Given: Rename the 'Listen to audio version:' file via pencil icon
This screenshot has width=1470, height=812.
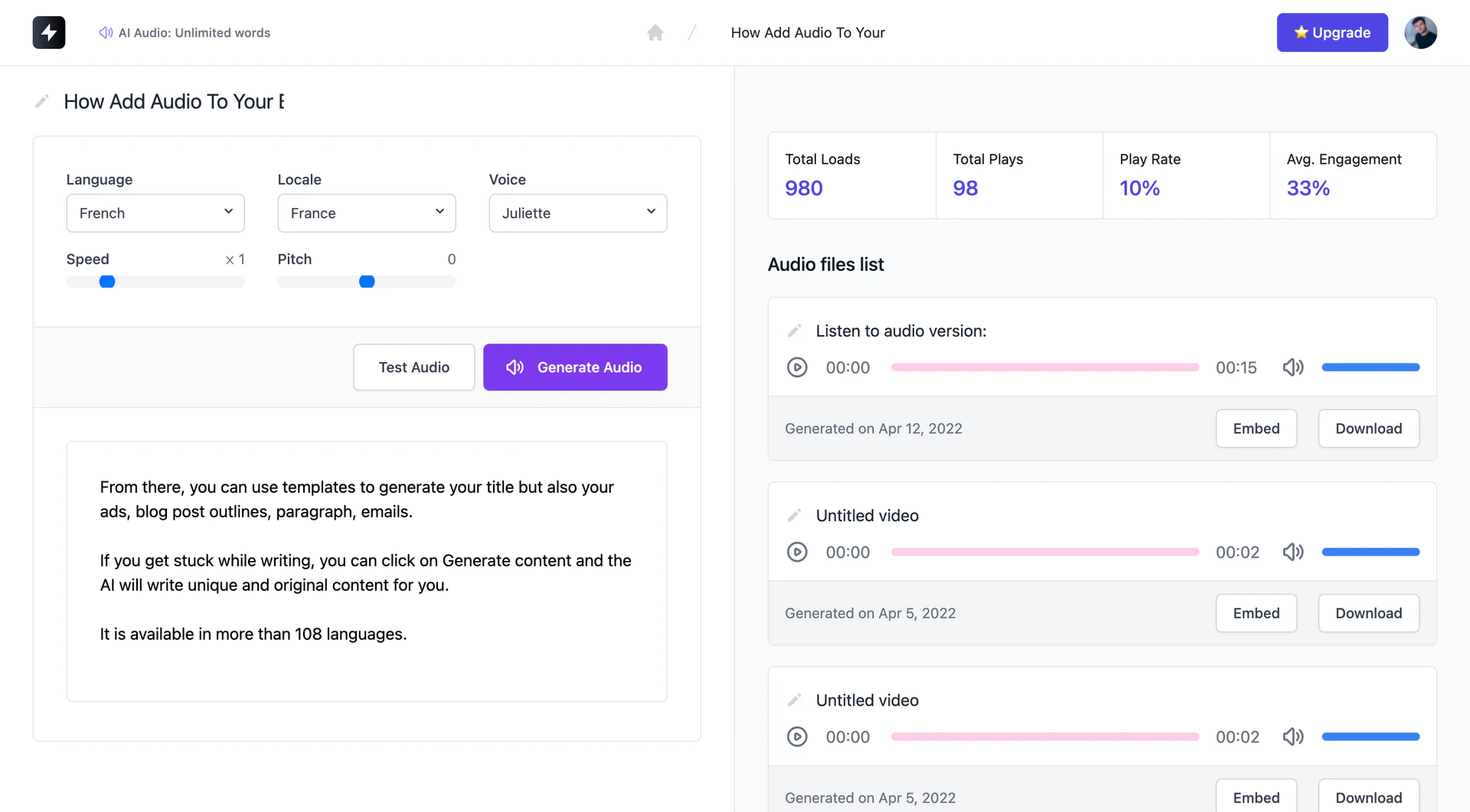Looking at the screenshot, I should [795, 331].
